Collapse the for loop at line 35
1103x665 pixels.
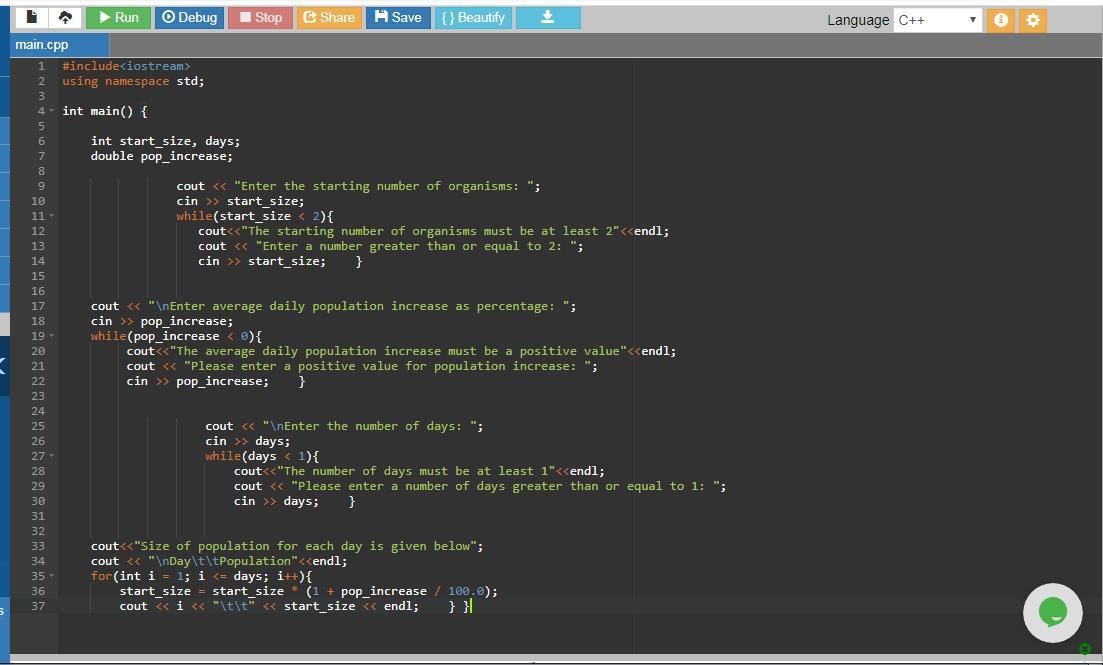[x=51, y=576]
